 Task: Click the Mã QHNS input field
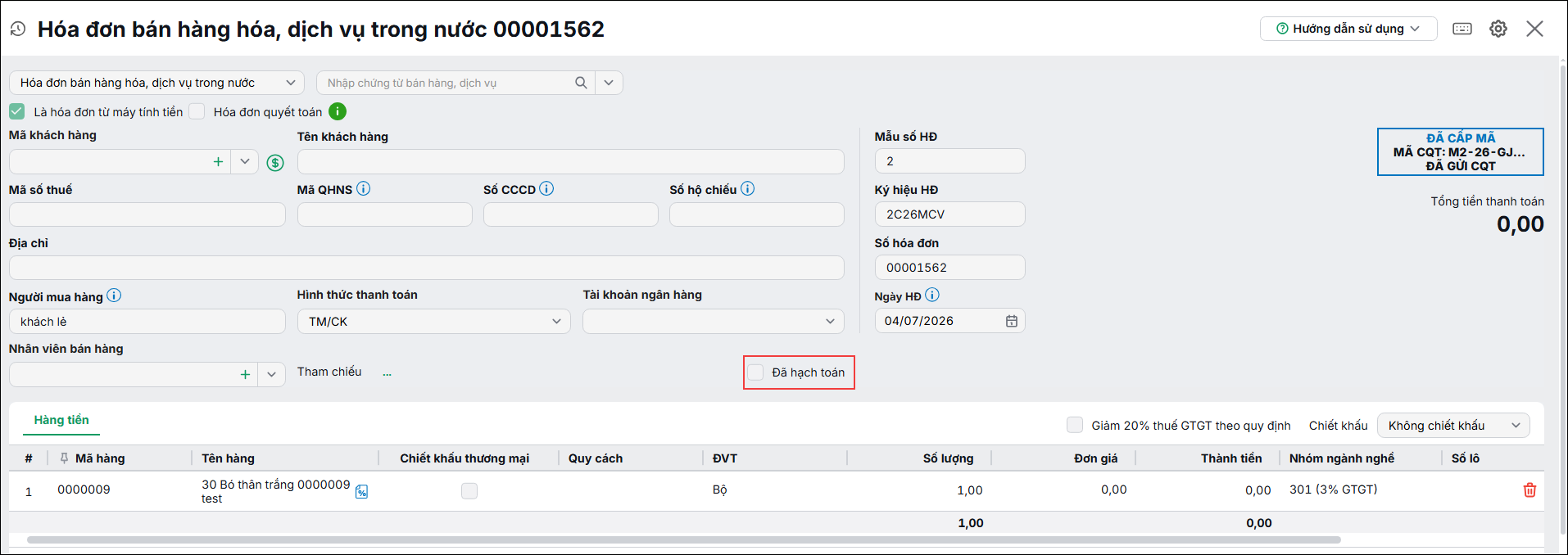385,214
